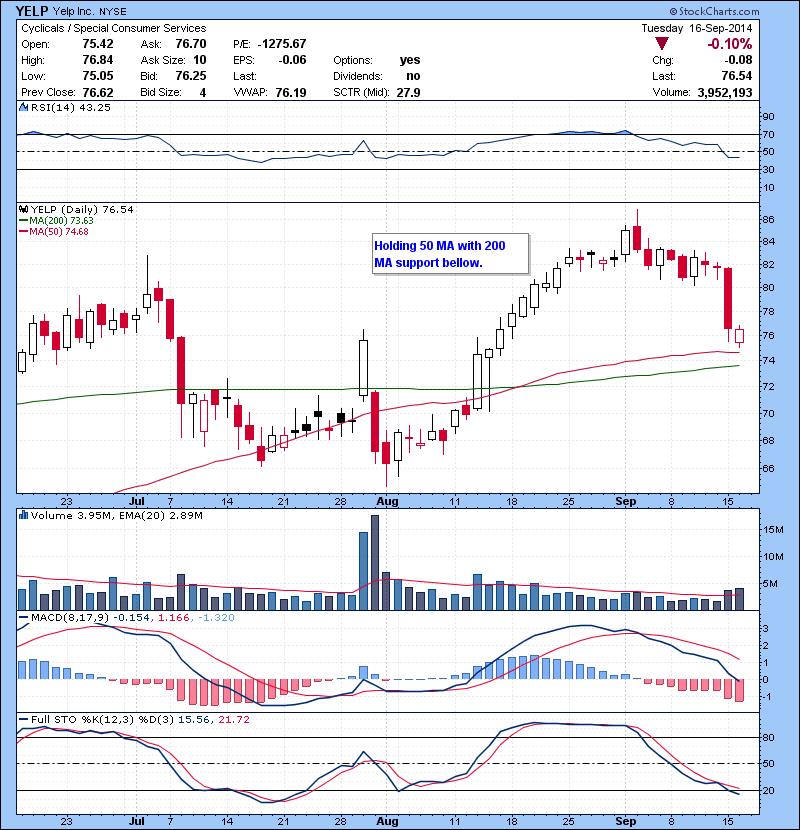Image resolution: width=800 pixels, height=830 pixels.
Task: Click the stochastic %D value 21.72
Action: (233, 719)
